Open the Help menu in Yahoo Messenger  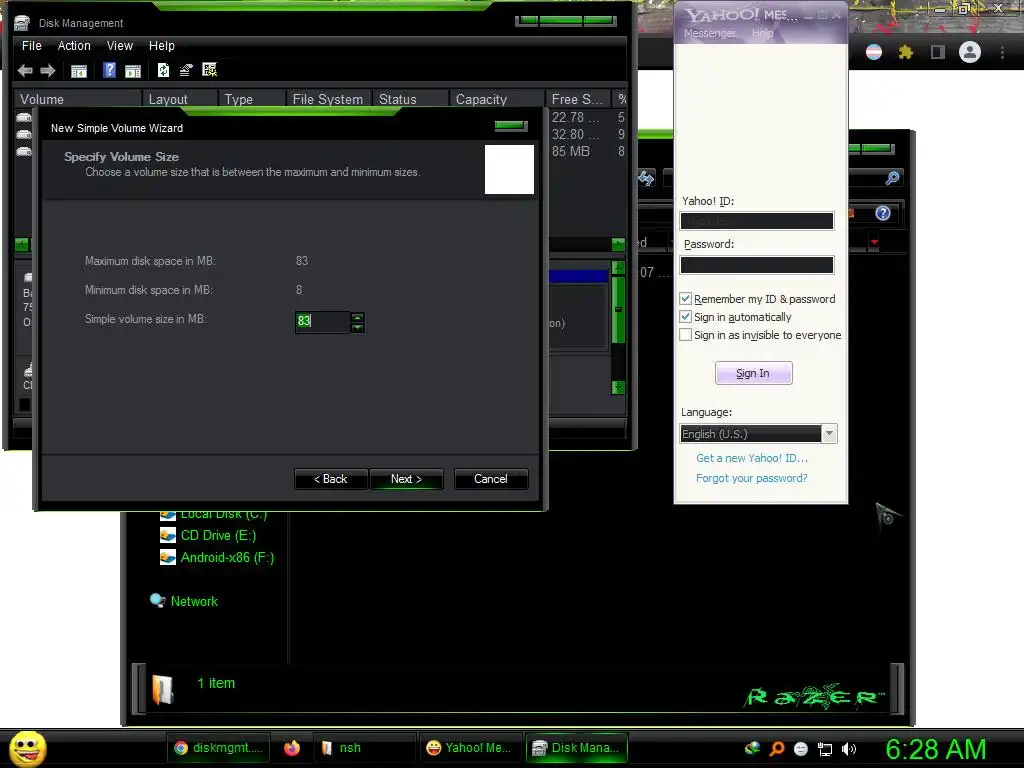[x=762, y=33]
